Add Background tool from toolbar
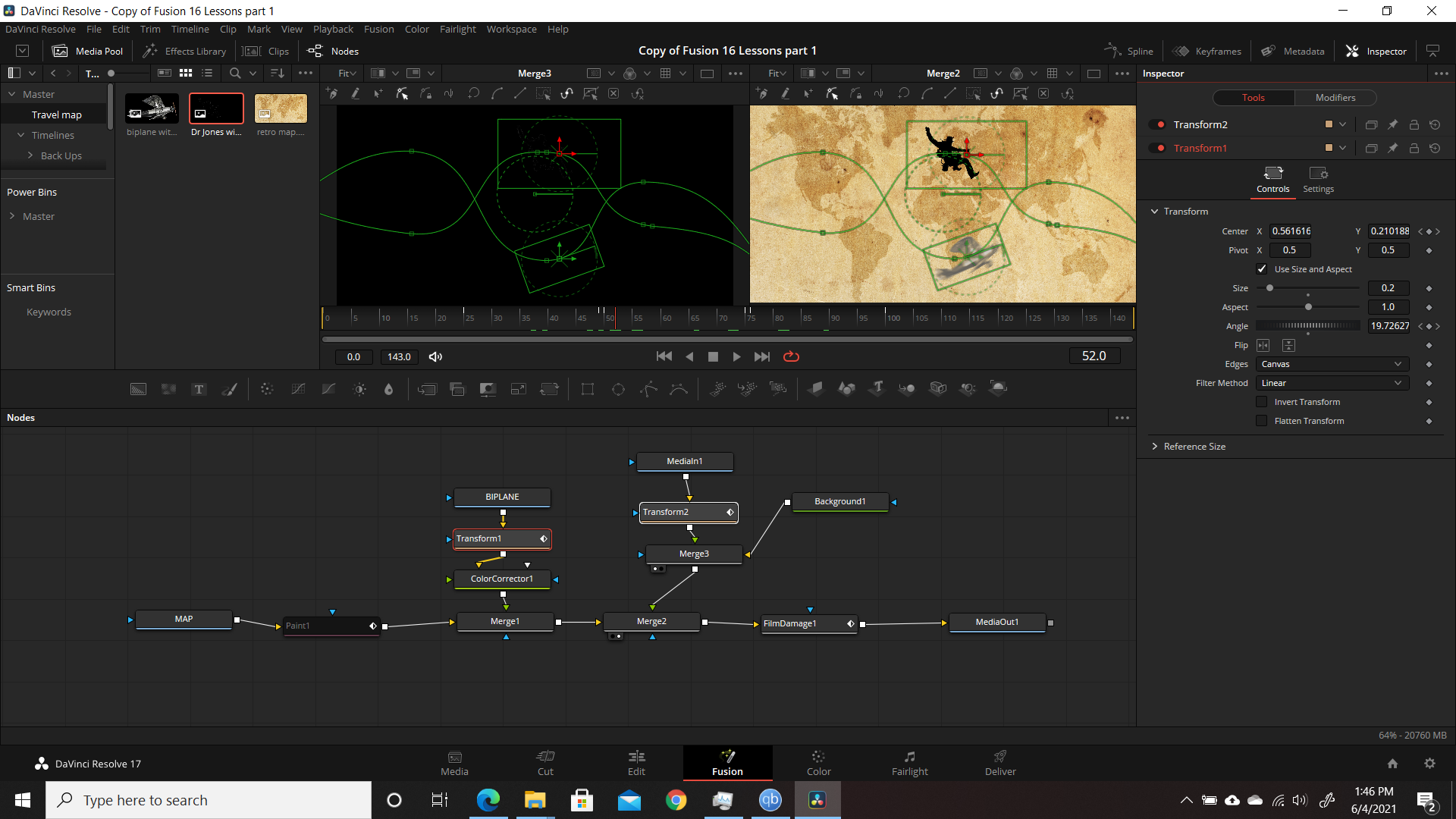1456x819 pixels. tap(138, 389)
